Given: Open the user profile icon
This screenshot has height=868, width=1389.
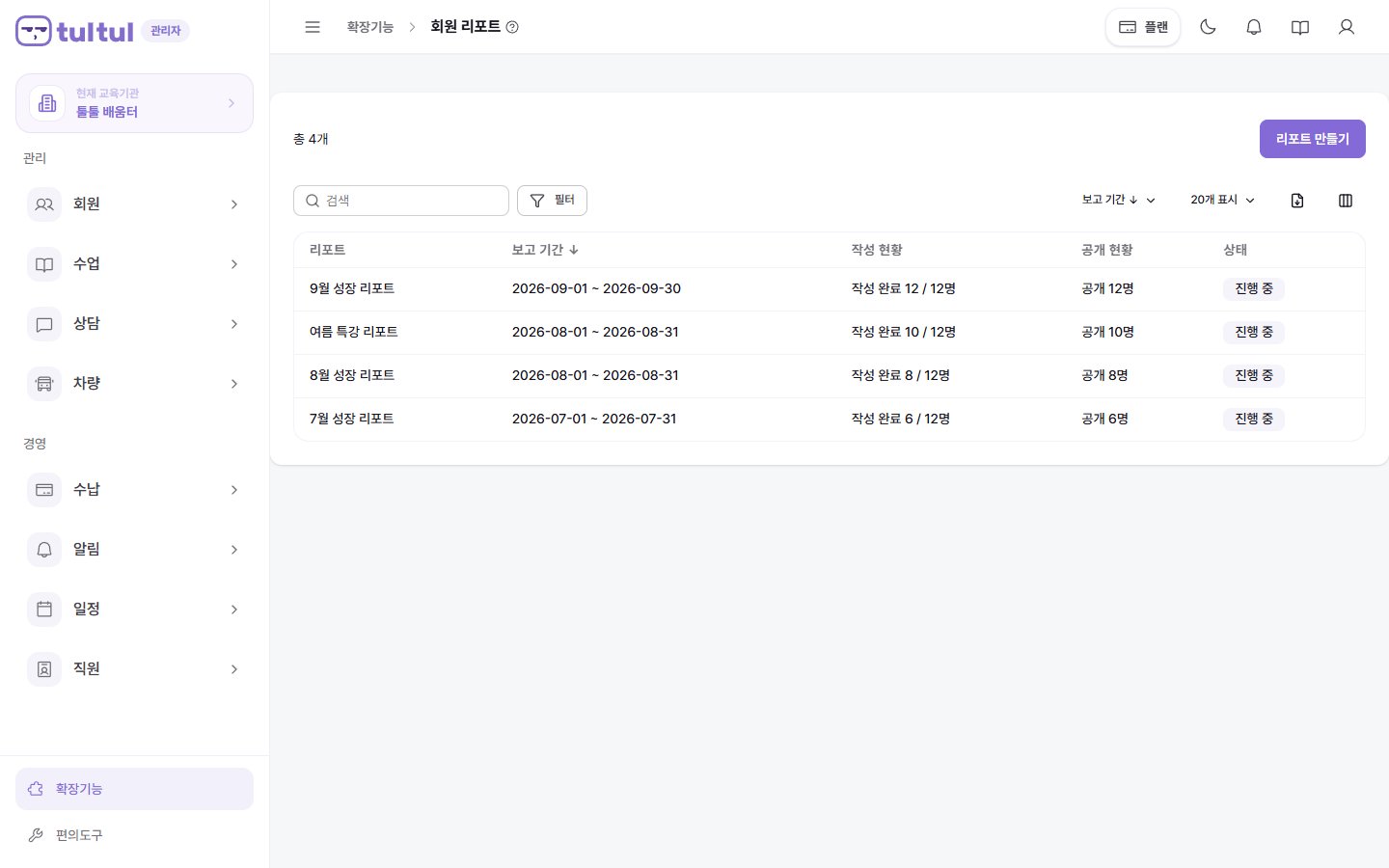Looking at the screenshot, I should [1347, 27].
